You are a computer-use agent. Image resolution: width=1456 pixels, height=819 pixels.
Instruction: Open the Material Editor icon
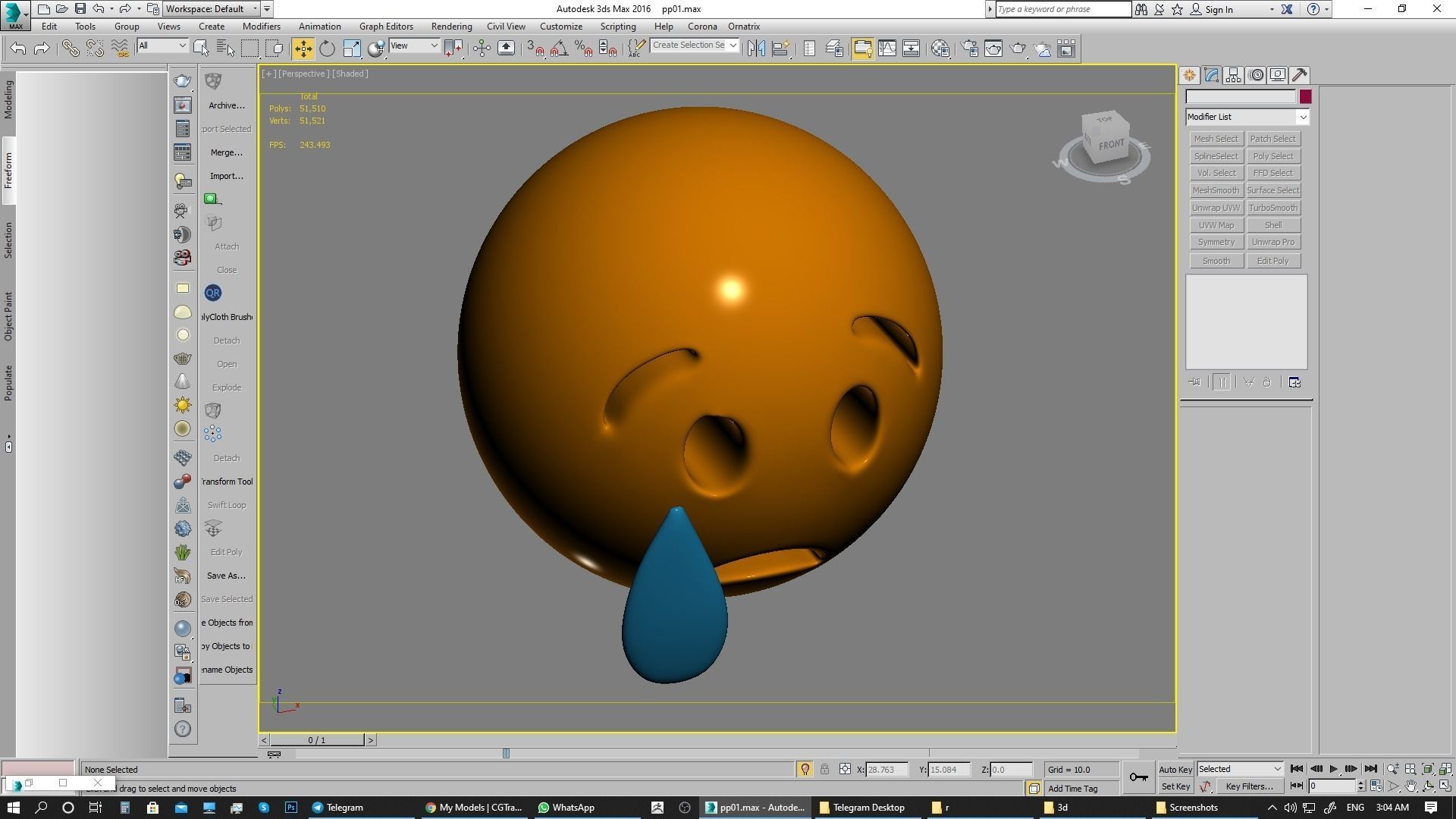click(940, 49)
